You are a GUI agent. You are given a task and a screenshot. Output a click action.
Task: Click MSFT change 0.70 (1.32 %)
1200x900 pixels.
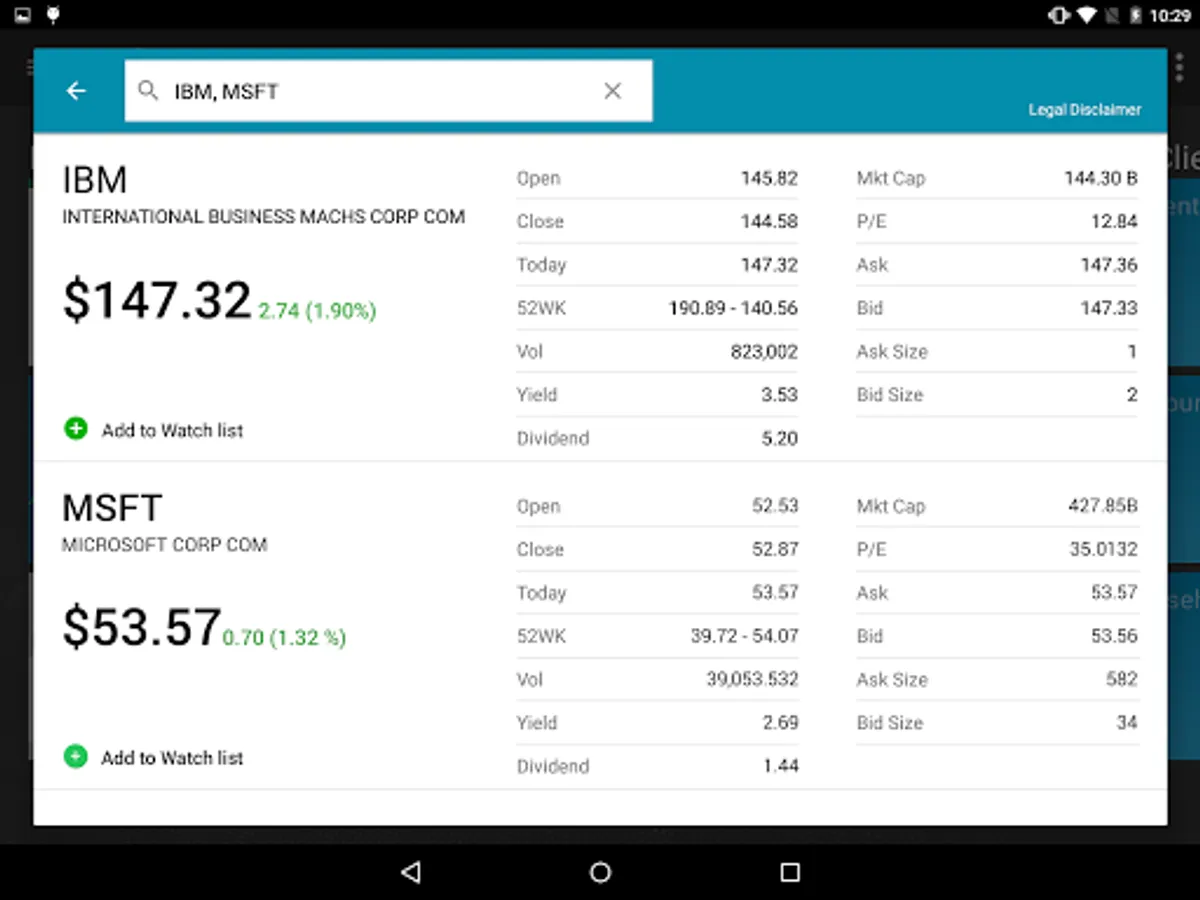click(x=284, y=638)
